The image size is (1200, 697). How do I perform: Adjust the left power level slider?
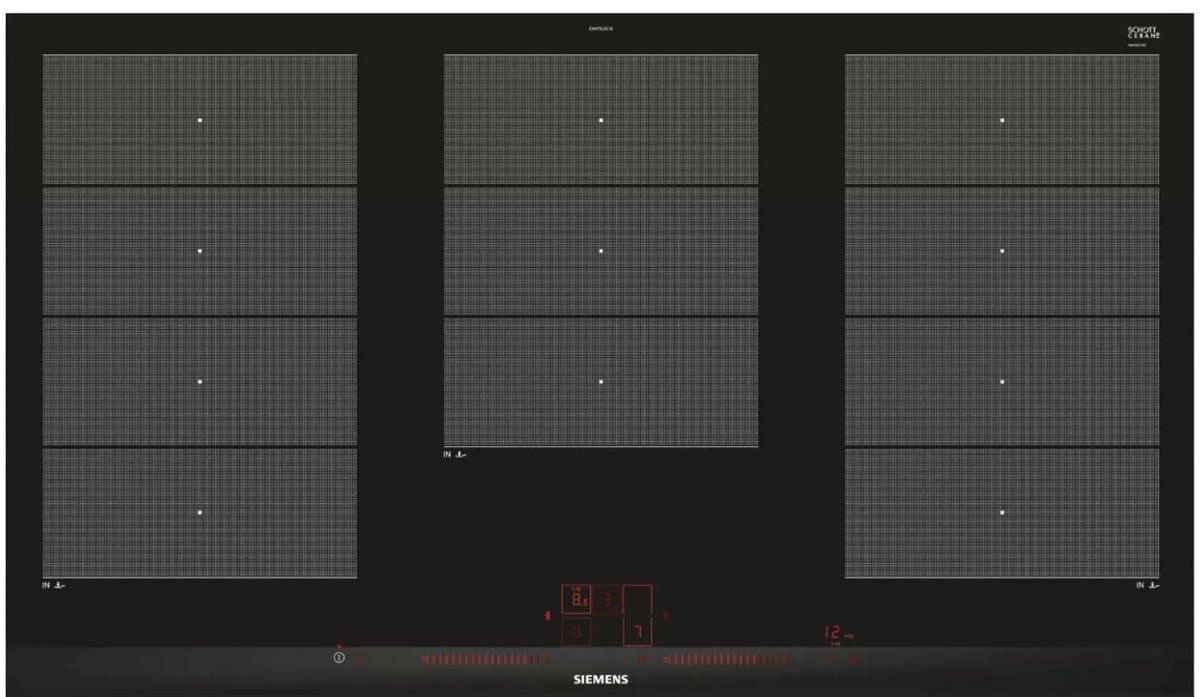coord(487,659)
